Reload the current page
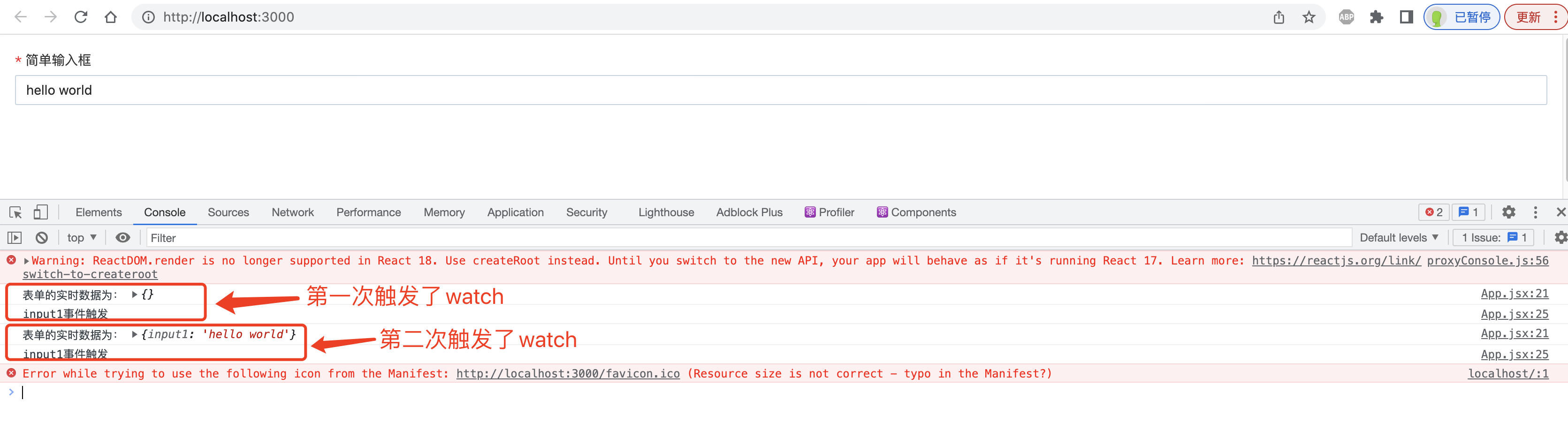This screenshot has width=1568, height=423. point(81,16)
